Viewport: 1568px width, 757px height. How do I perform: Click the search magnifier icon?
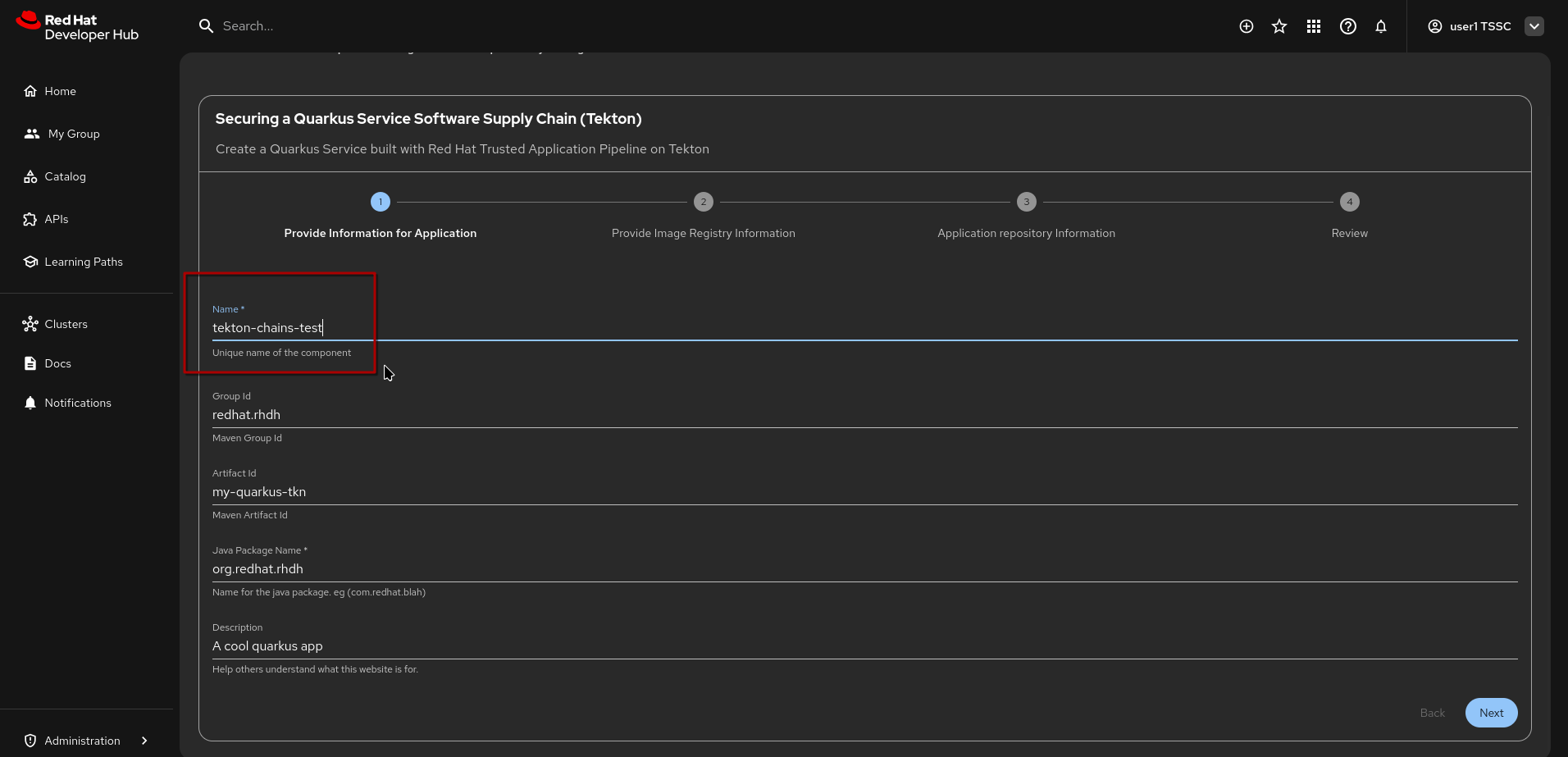(206, 26)
